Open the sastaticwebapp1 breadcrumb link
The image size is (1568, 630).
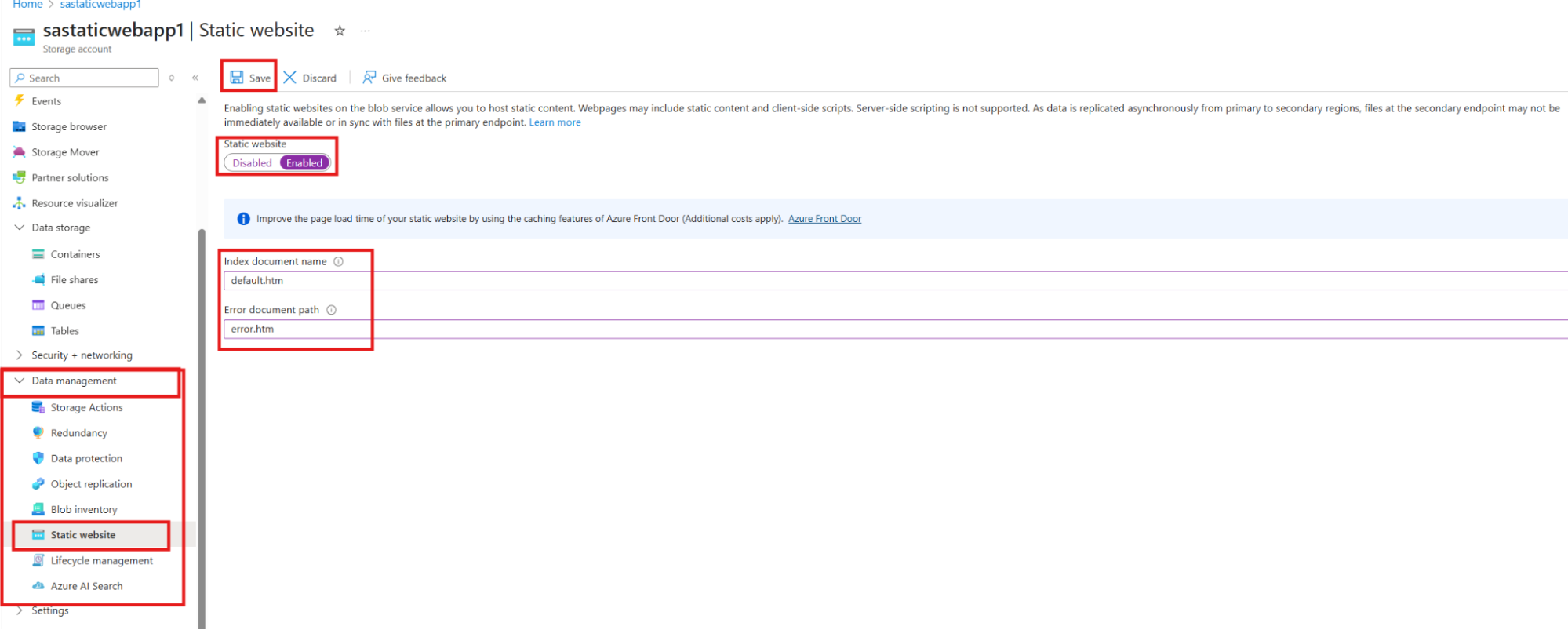(x=100, y=5)
